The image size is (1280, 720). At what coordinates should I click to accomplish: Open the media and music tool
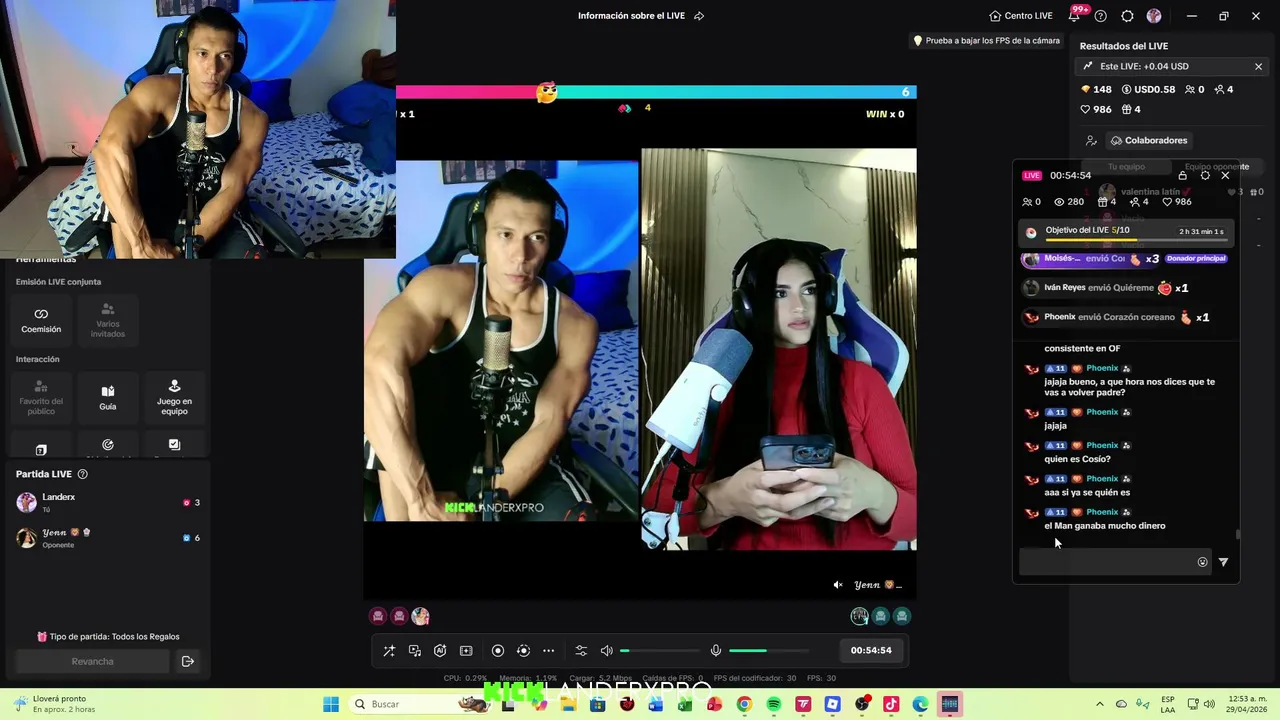coord(415,651)
